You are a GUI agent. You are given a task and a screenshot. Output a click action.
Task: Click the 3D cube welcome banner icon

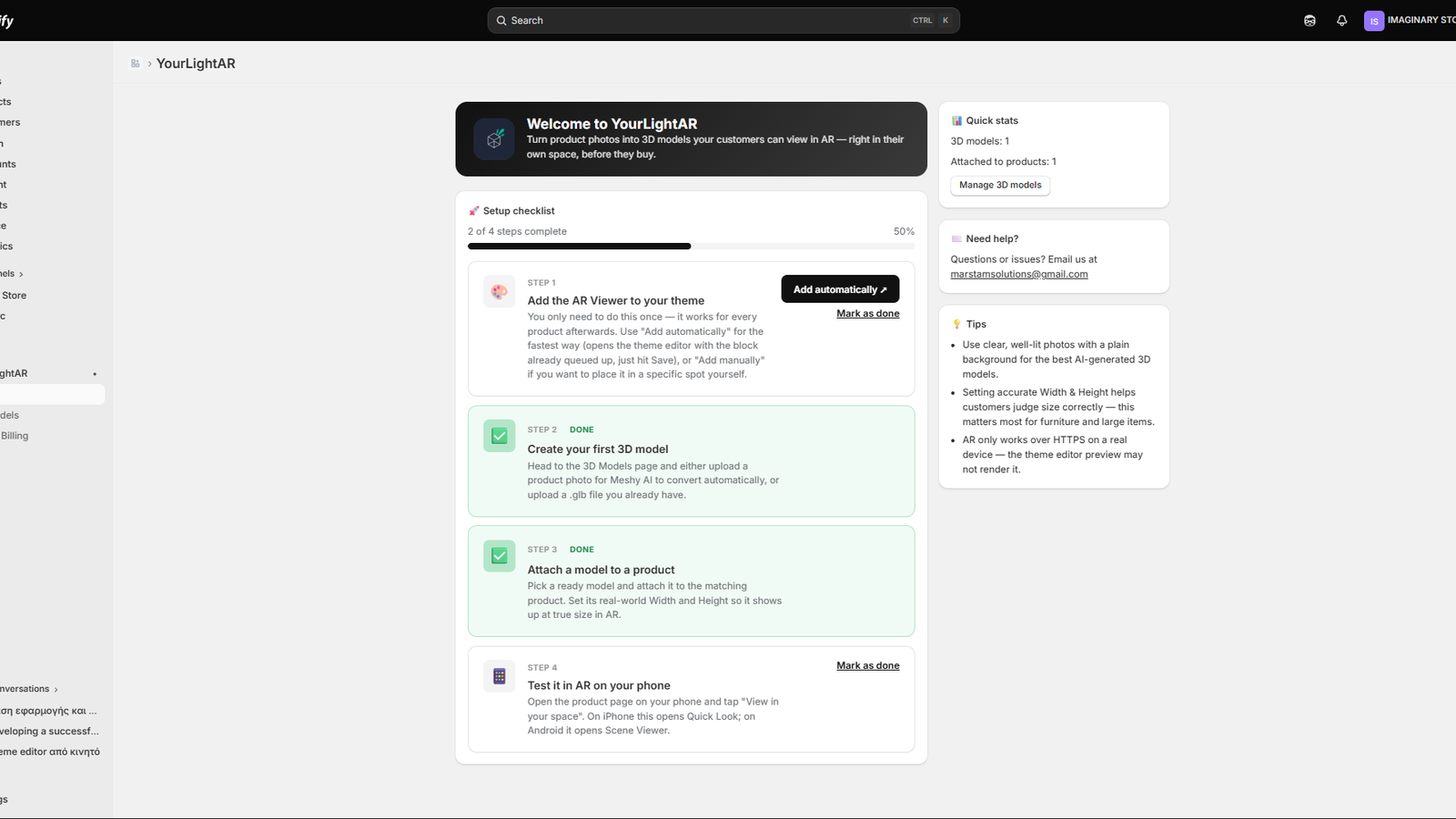click(494, 139)
